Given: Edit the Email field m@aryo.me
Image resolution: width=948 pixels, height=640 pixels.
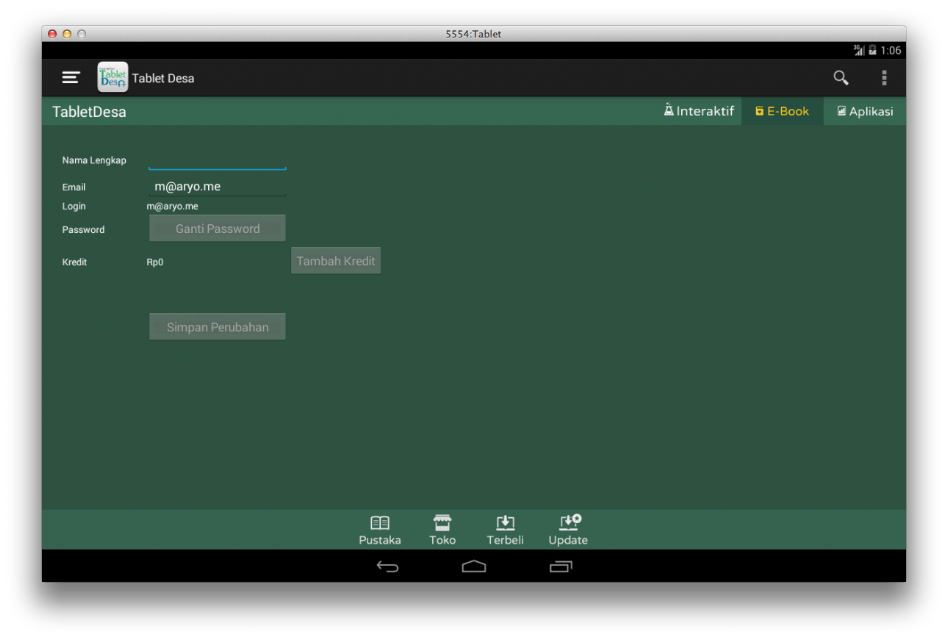Looking at the screenshot, I should point(217,187).
